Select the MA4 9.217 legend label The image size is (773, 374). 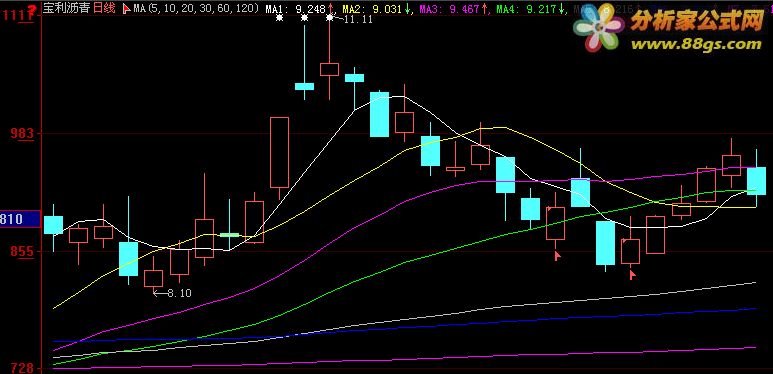pos(527,8)
